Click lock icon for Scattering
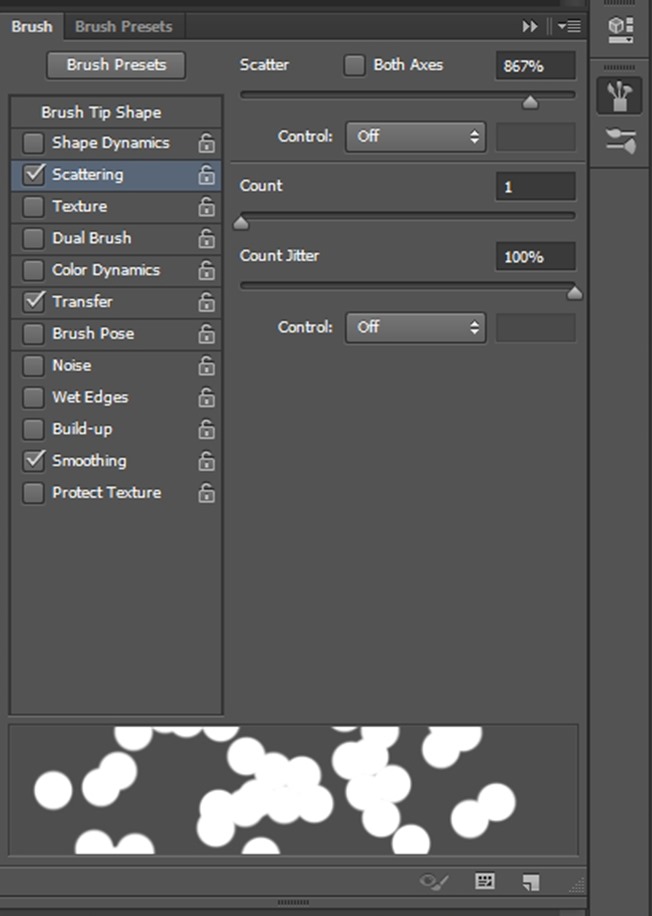This screenshot has height=916, width=652. (x=206, y=174)
